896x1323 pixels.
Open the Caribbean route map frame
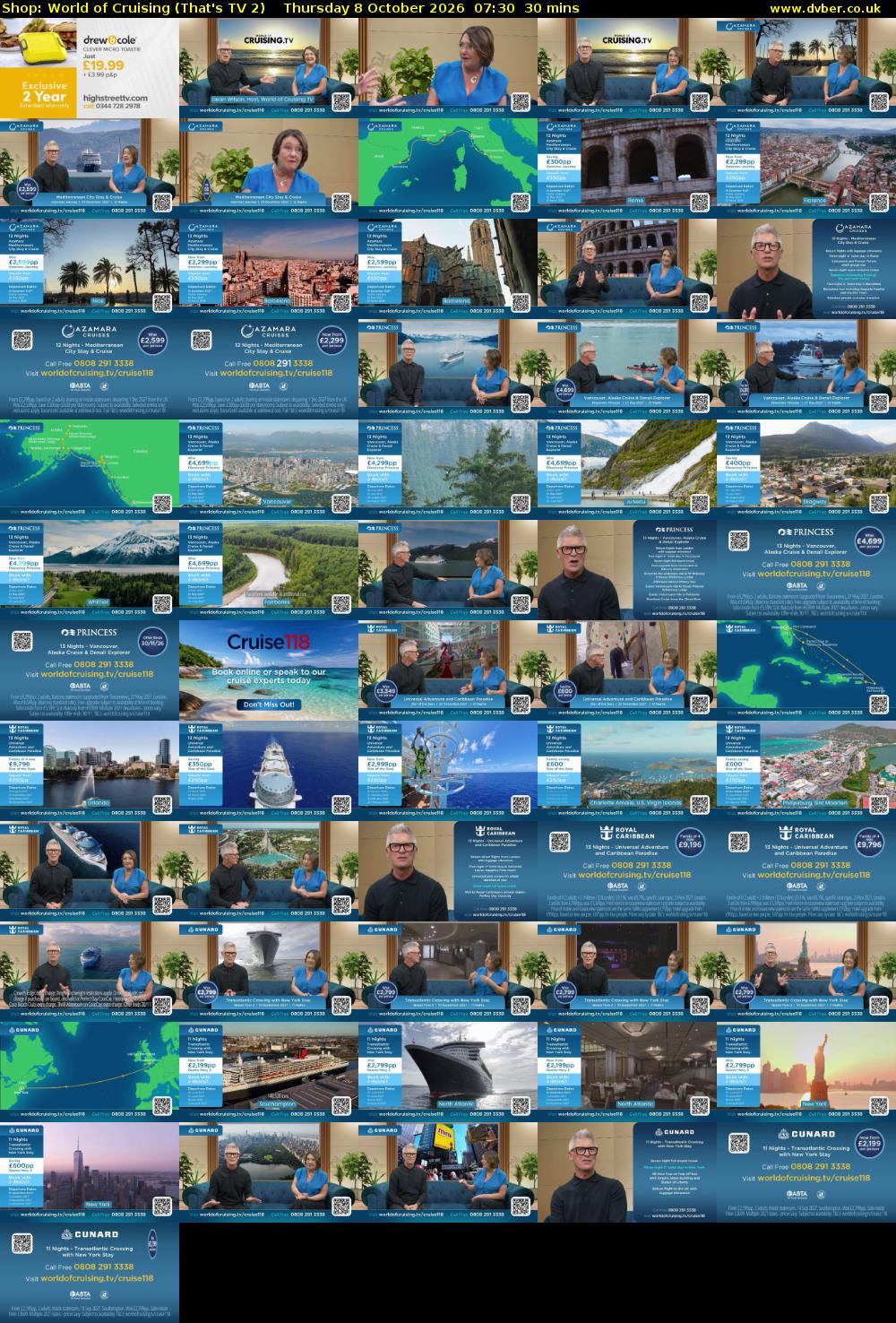806,670
